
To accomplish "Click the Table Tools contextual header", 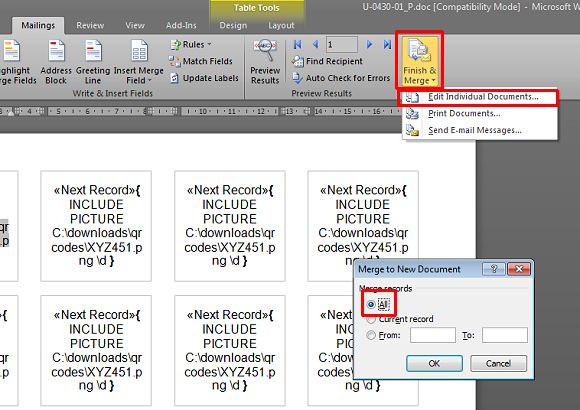I will tap(257, 8).
